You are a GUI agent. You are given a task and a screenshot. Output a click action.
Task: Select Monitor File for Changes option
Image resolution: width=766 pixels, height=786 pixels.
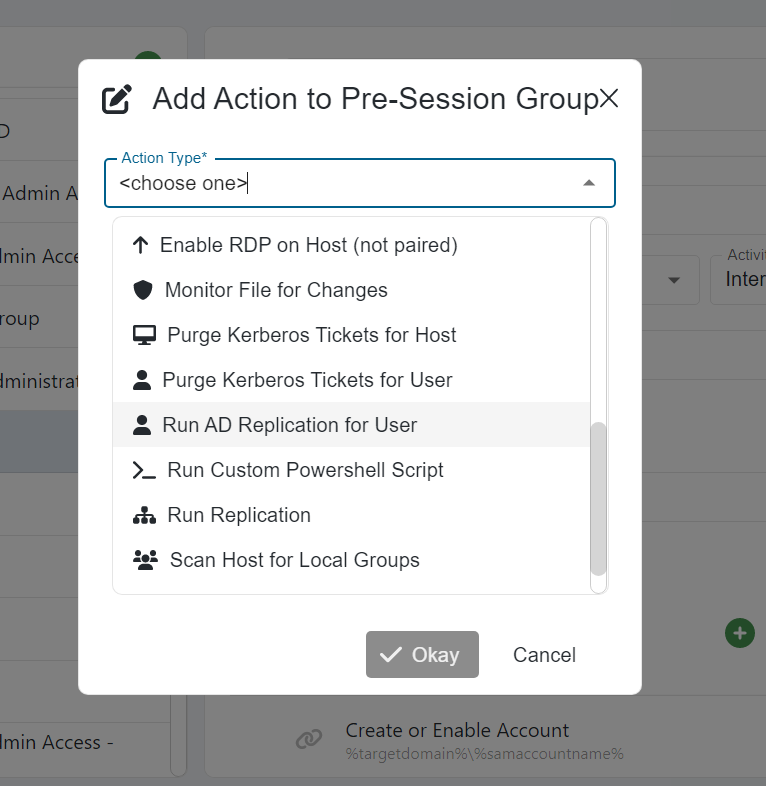[x=276, y=290]
